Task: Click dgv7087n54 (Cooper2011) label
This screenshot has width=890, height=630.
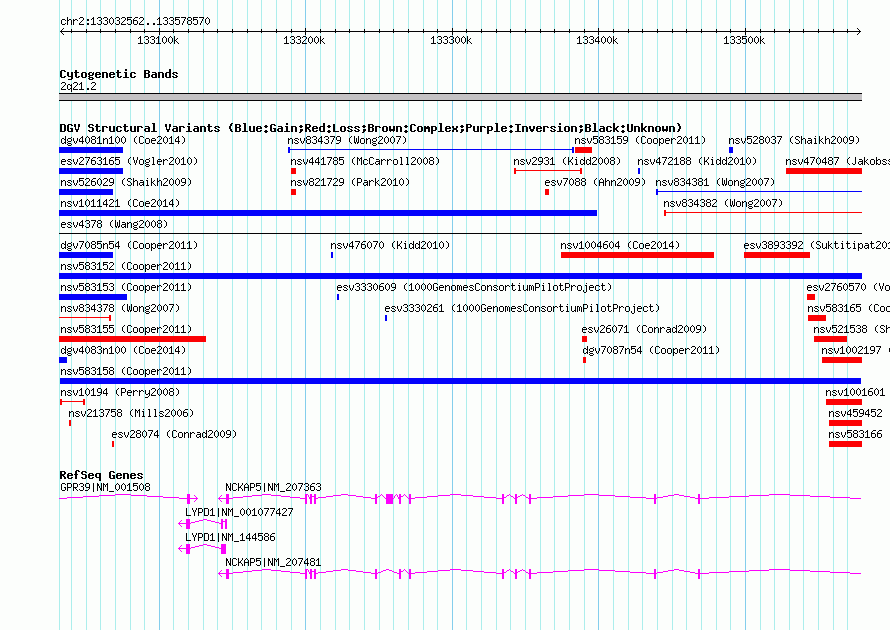Action: click(651, 350)
